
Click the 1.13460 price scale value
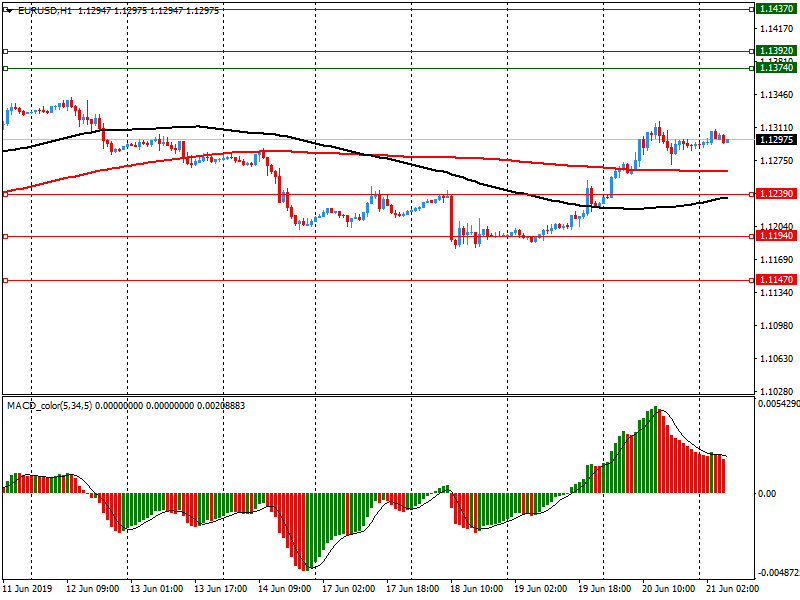pyautogui.click(x=777, y=95)
